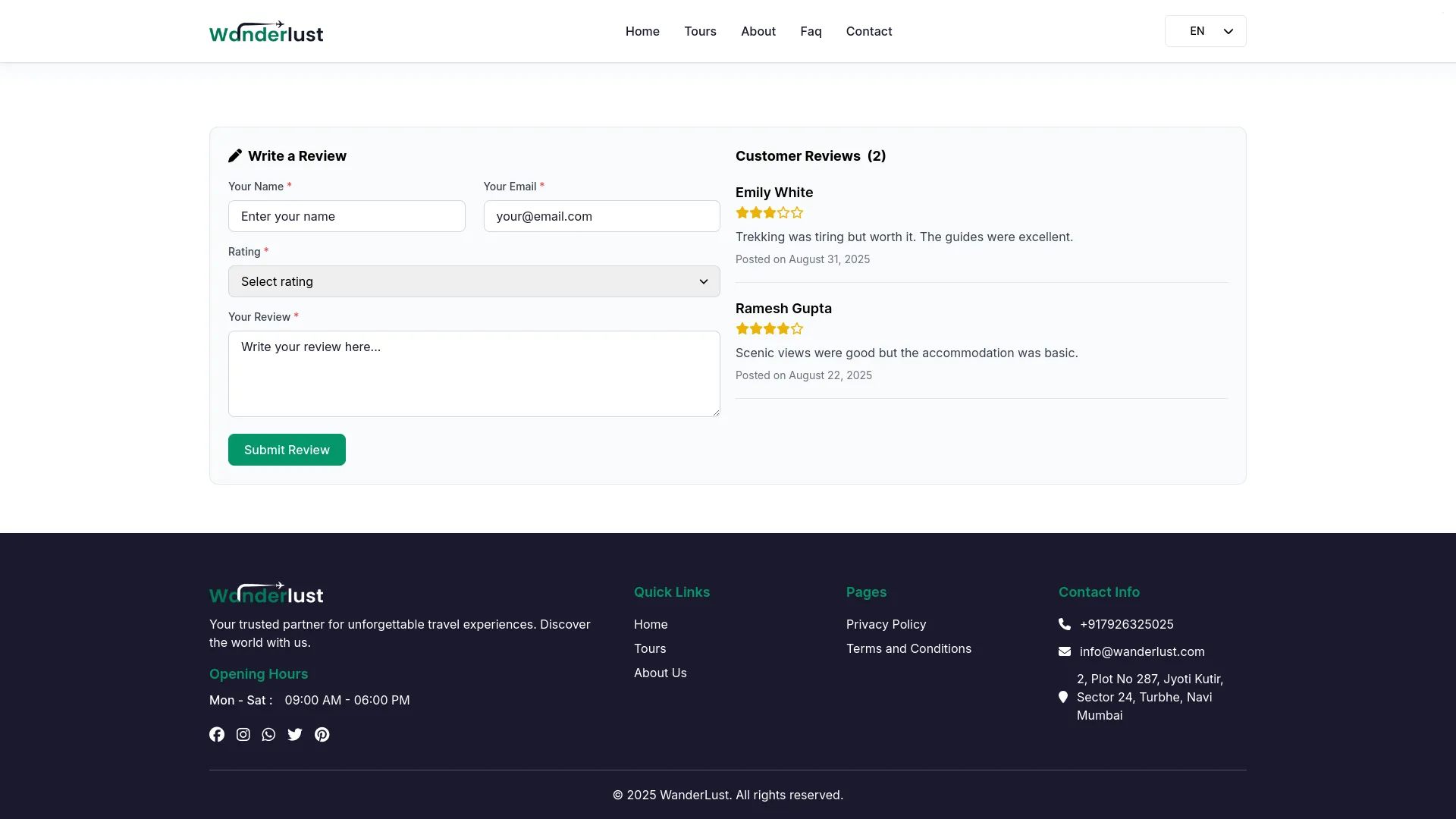Open Contact in top navigation
This screenshot has width=1456, height=819.
[x=869, y=31]
